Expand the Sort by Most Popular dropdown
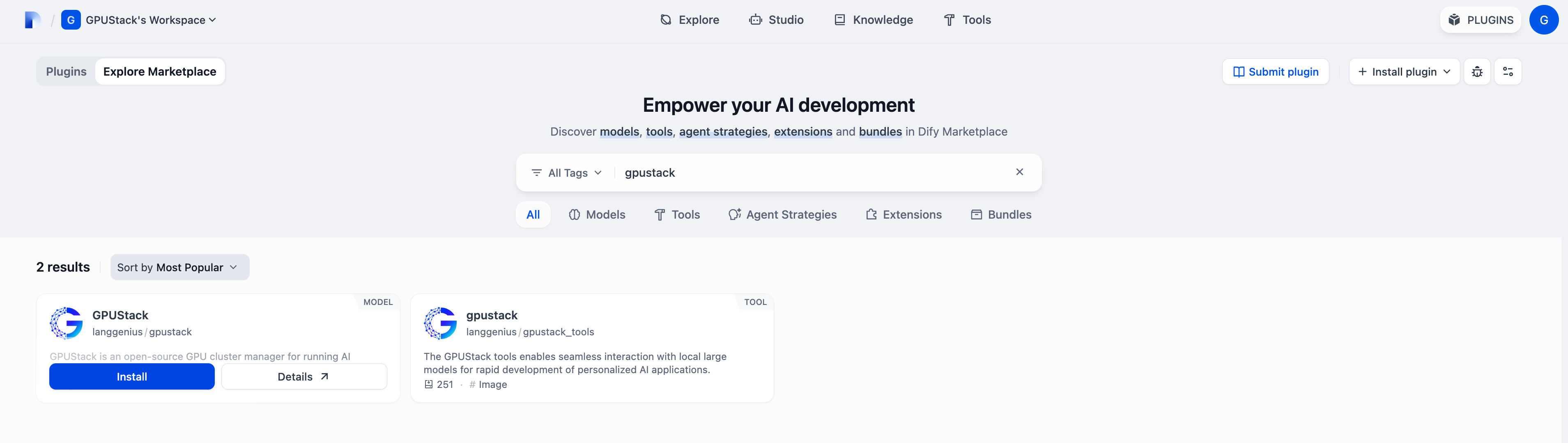This screenshot has width=1568, height=443. pos(179,268)
